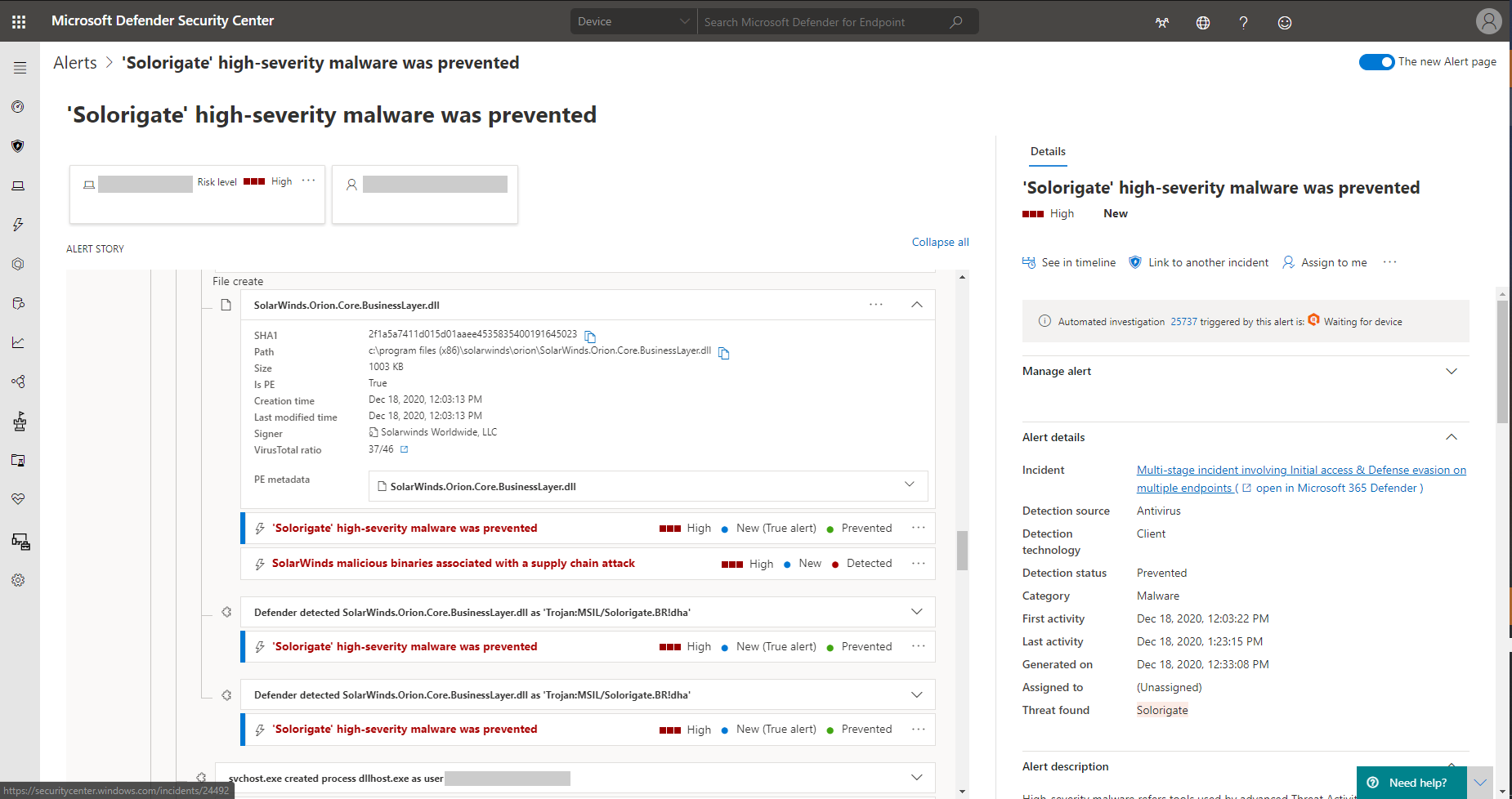Open the Alerts queue lightning icon
The width and height of the screenshot is (1512, 799).
tap(18, 223)
